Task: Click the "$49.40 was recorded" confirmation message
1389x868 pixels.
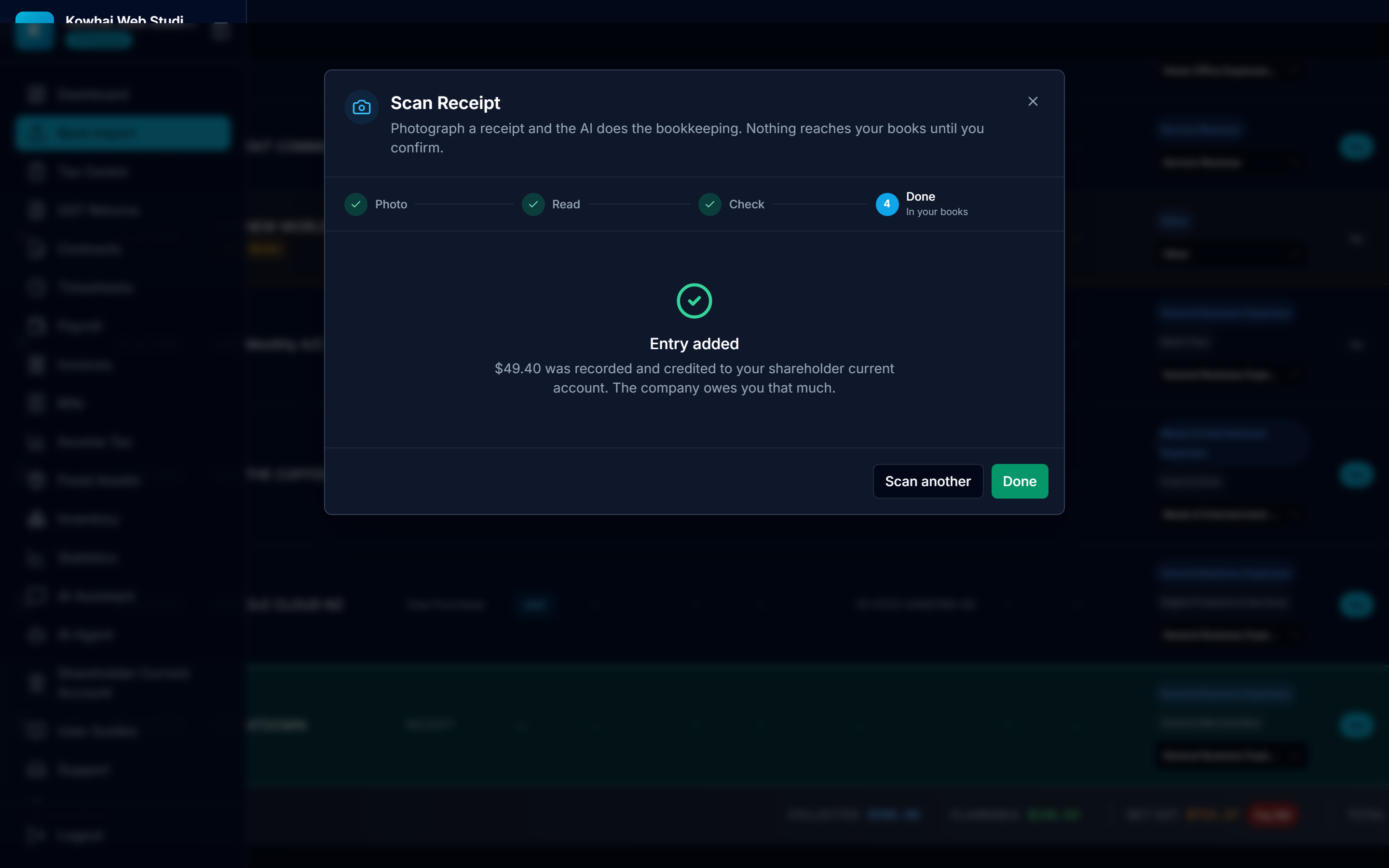Action: click(694, 379)
